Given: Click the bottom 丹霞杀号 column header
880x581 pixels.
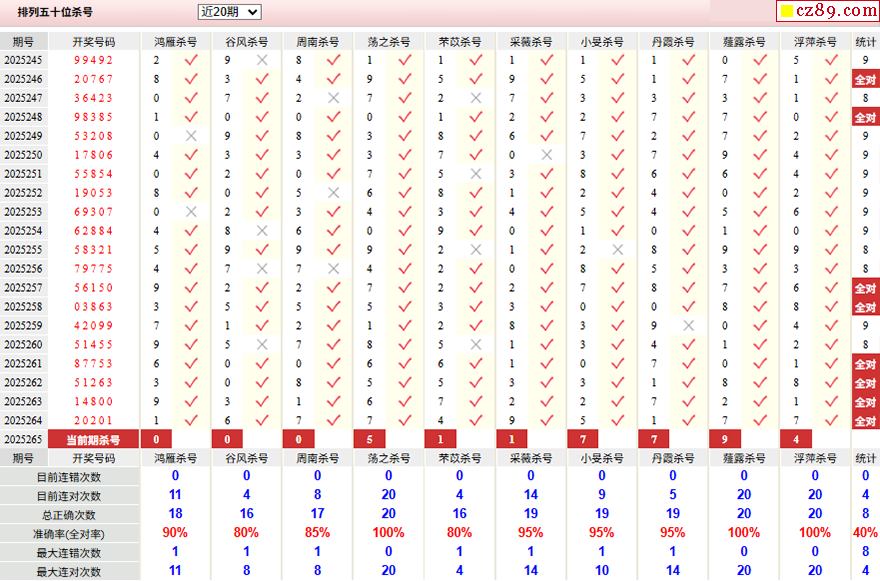Looking at the screenshot, I should tap(673, 458).
